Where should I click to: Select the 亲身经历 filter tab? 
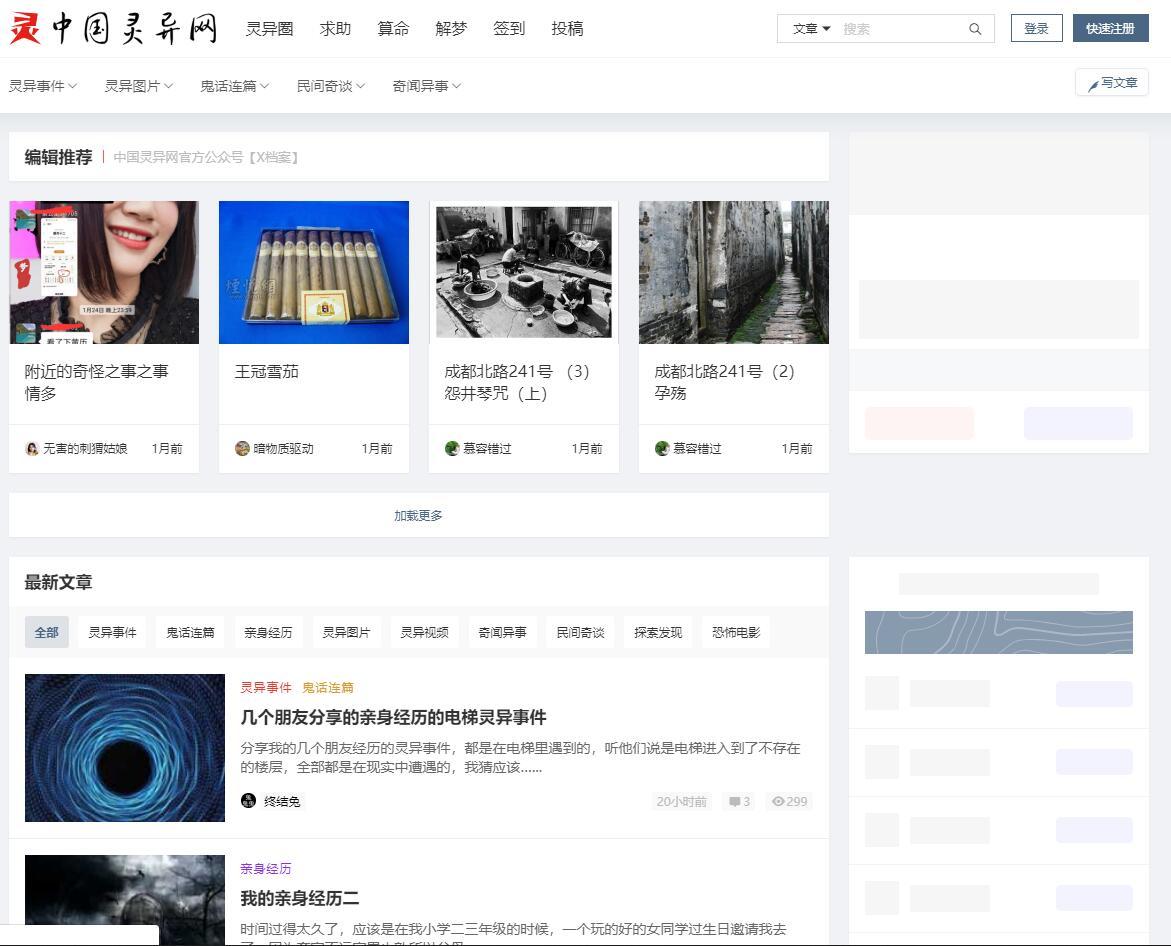click(268, 632)
